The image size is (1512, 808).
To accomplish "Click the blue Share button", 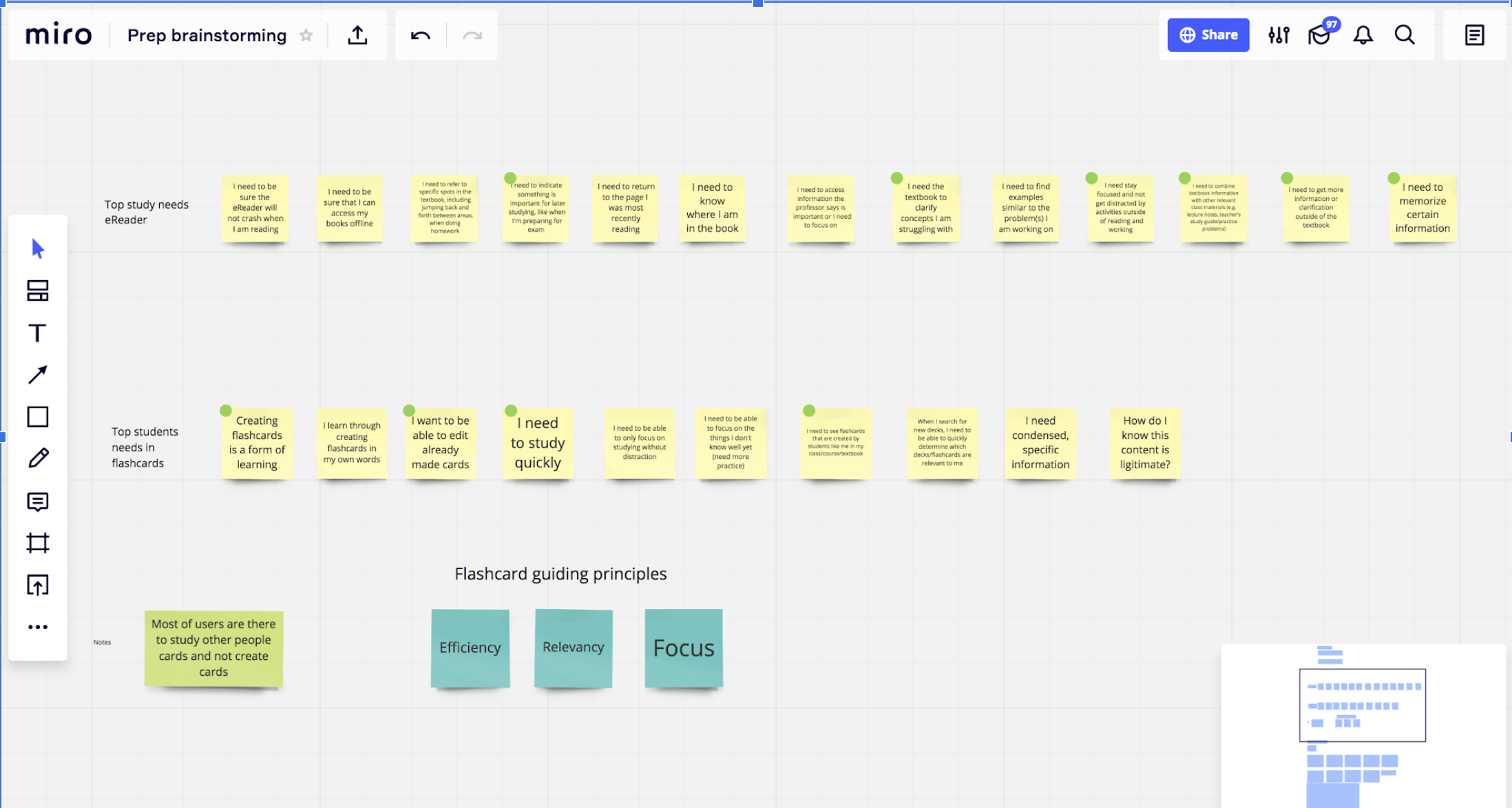I will [1208, 35].
